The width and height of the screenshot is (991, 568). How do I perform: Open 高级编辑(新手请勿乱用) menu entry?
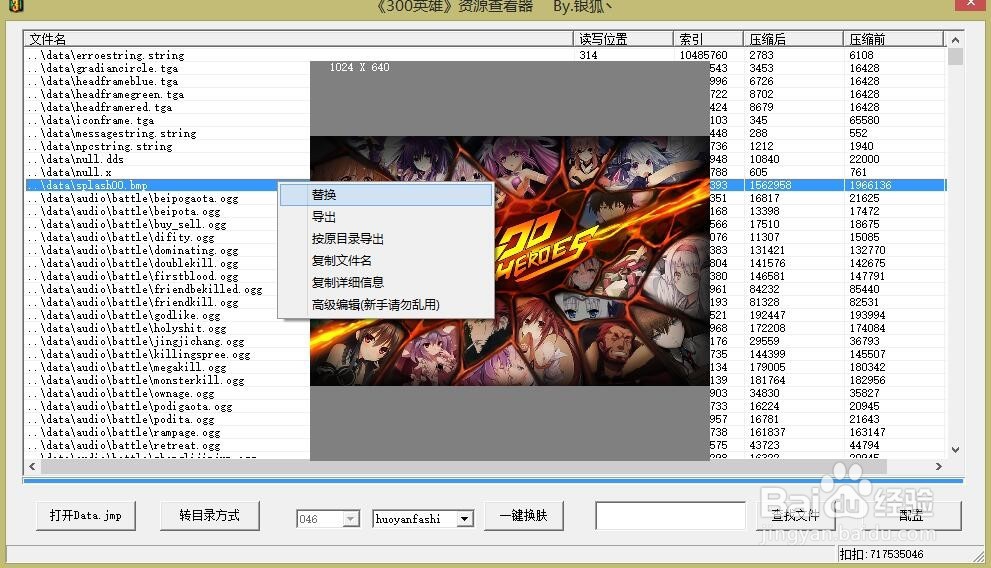[x=386, y=305]
